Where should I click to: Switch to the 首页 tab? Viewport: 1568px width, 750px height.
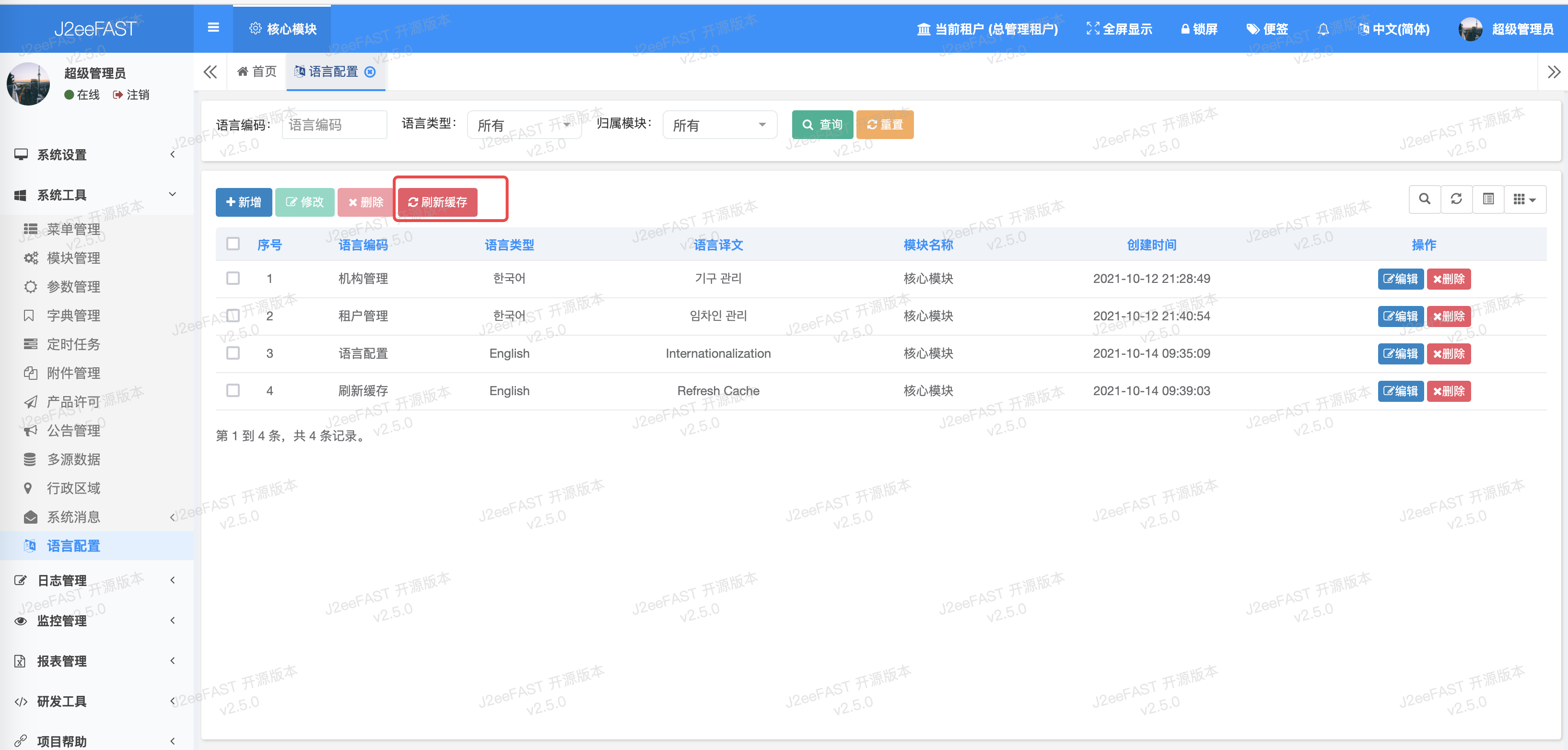click(x=257, y=72)
